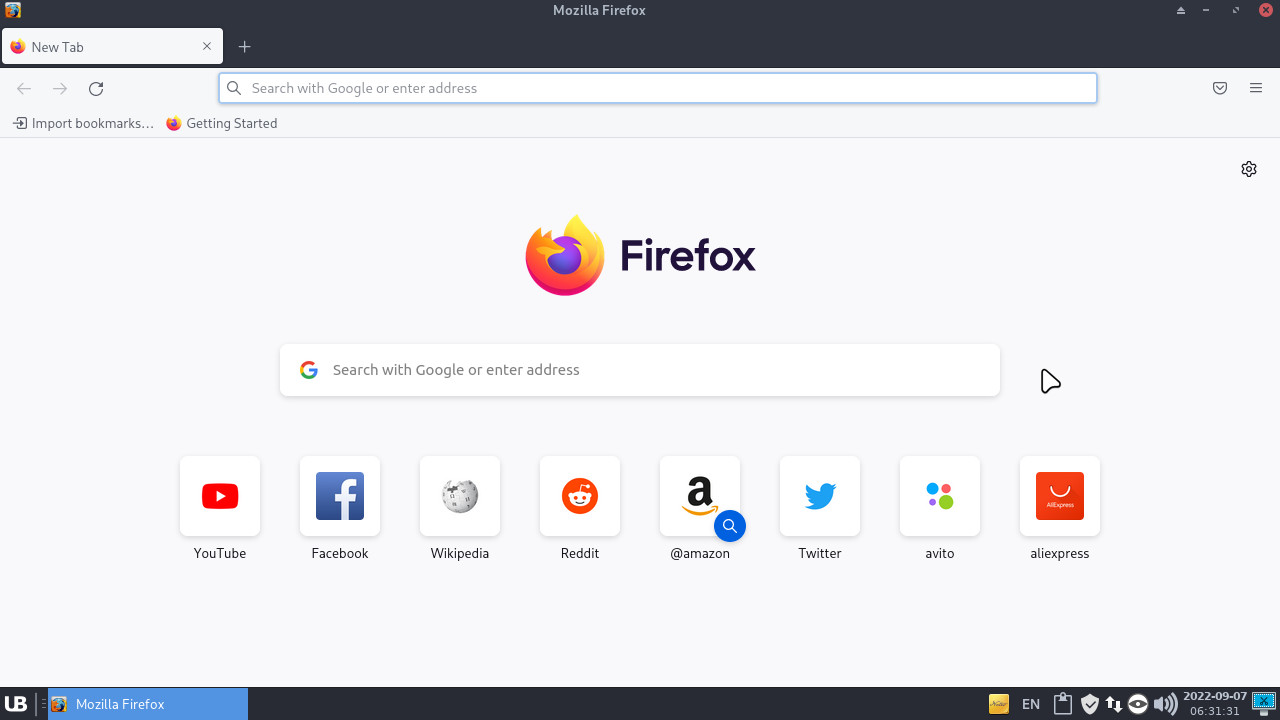Open the EN keyboard layout indicator
The image size is (1280, 720).
(1031, 704)
